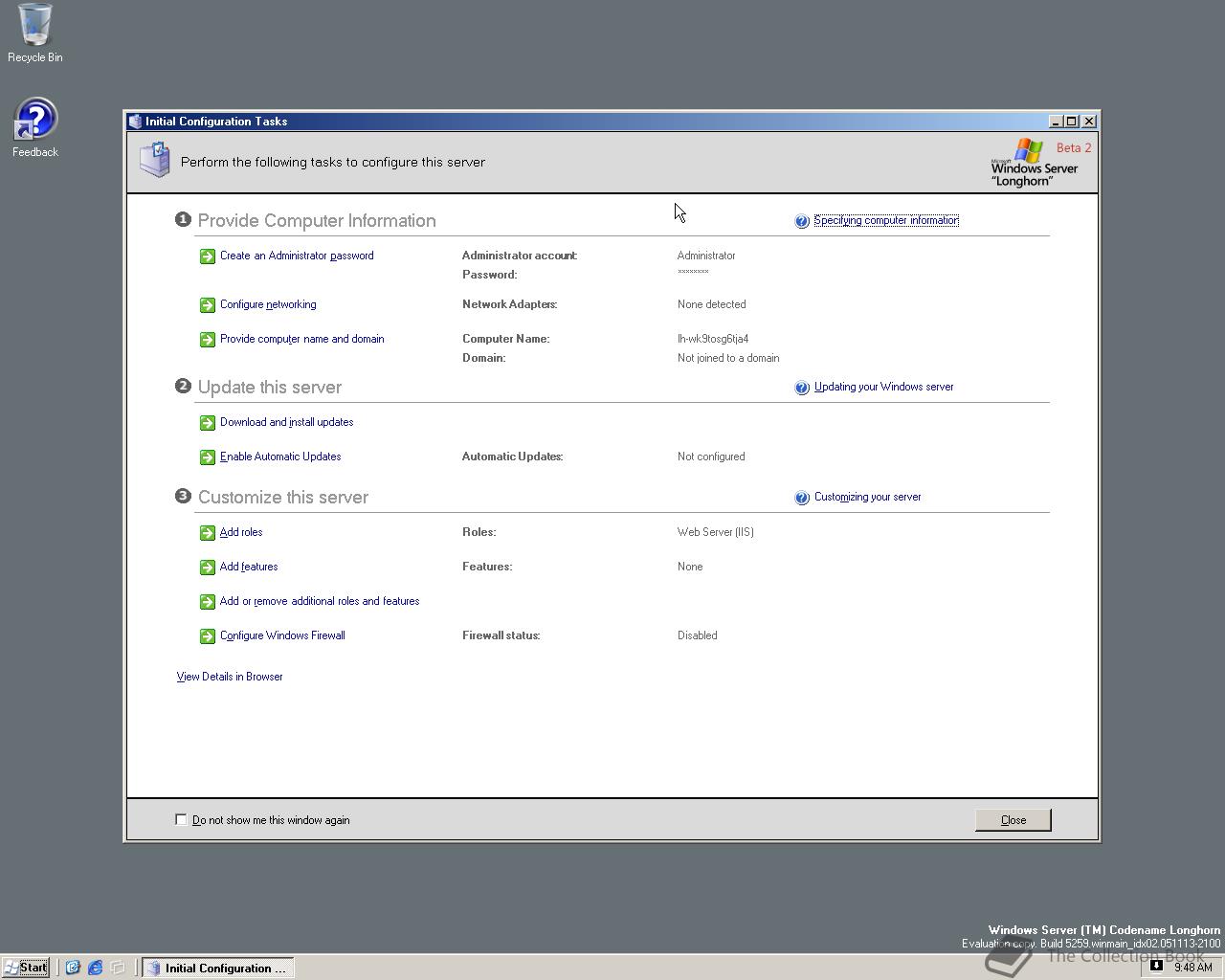The image size is (1225, 980).
Task: Click green arrow beside Add roles
Action: pyautogui.click(x=208, y=533)
